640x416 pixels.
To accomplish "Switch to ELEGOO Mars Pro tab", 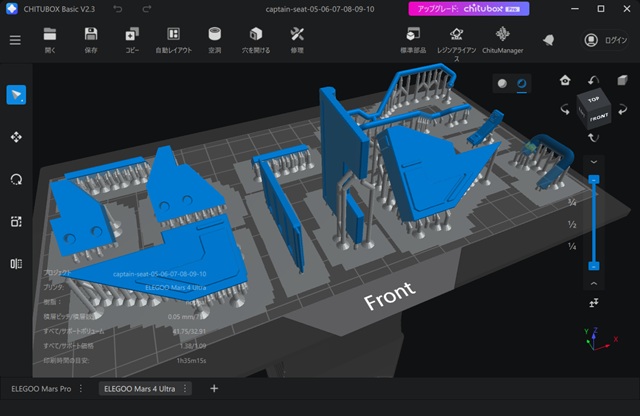I will coord(41,389).
